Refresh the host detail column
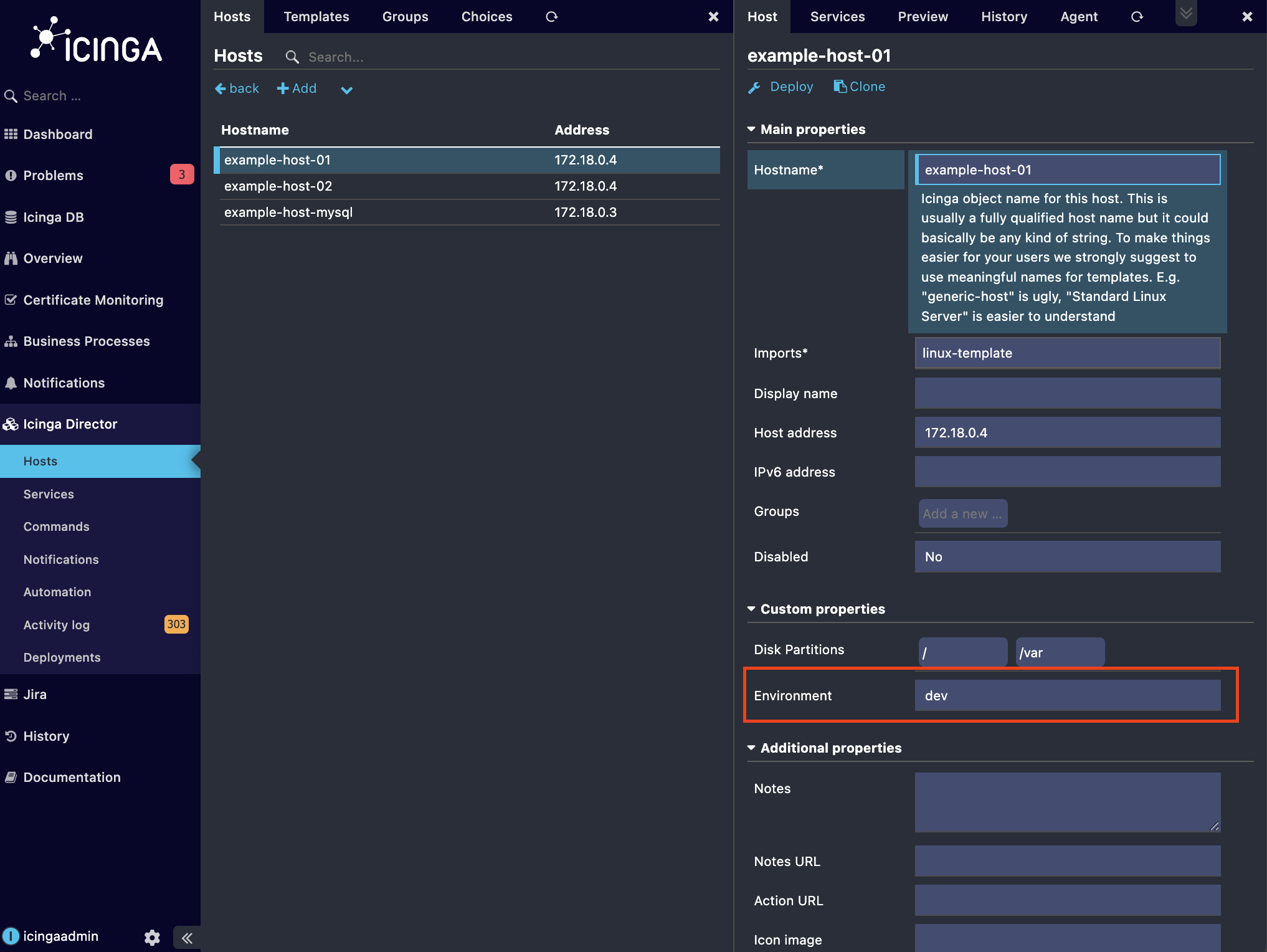This screenshot has height=952, width=1267. (x=1137, y=17)
